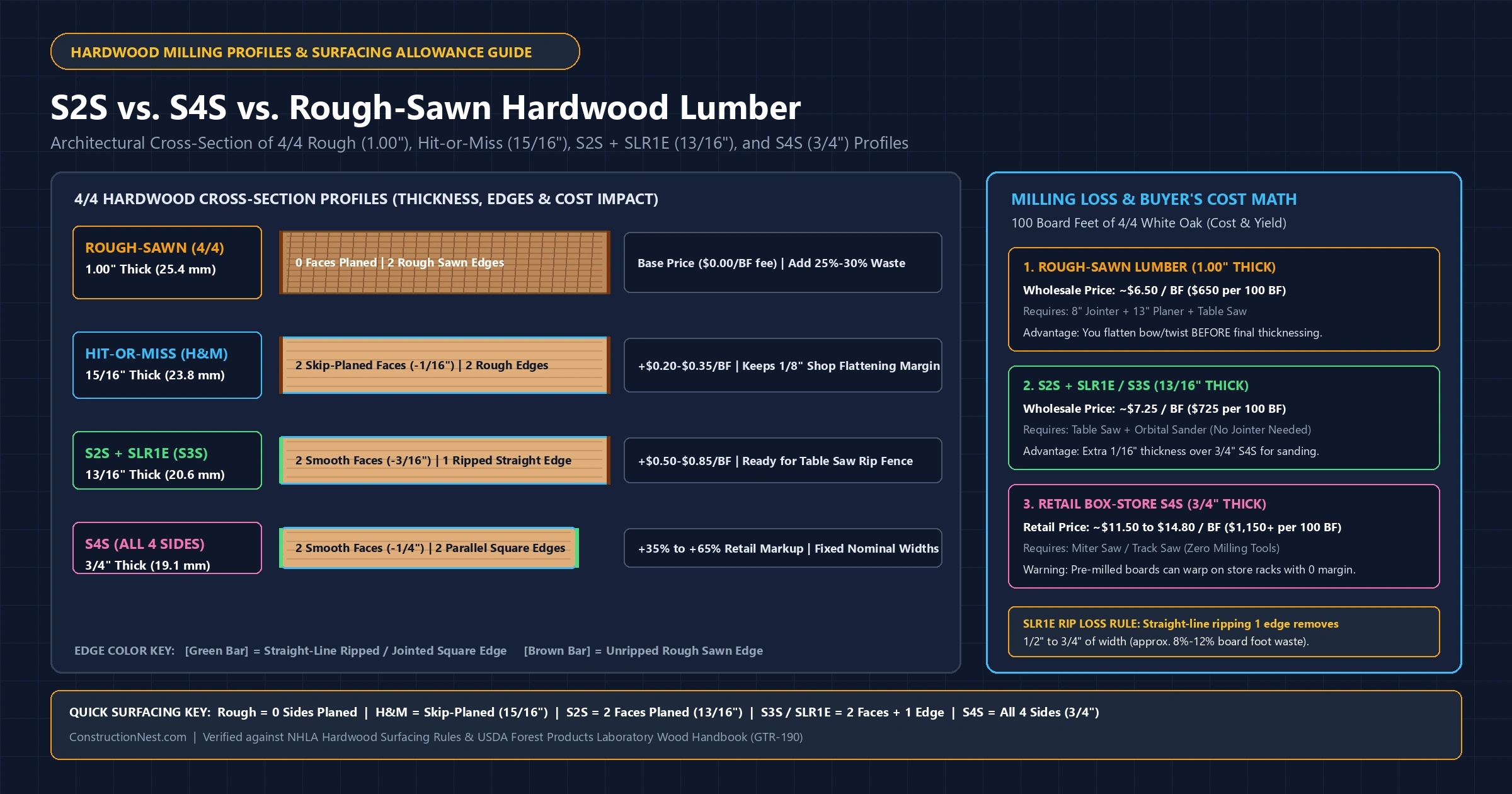The height and width of the screenshot is (794, 1512).
Task: Click the rough-sawn board reading '0 Faces Planed'
Action: pos(445,262)
